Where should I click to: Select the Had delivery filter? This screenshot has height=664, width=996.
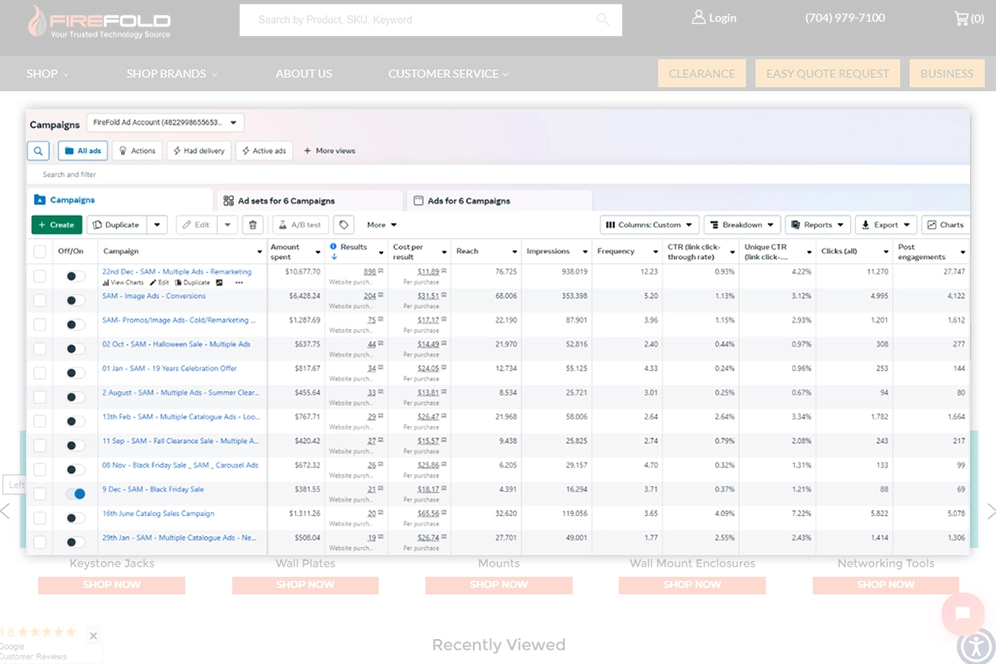[x=199, y=151]
